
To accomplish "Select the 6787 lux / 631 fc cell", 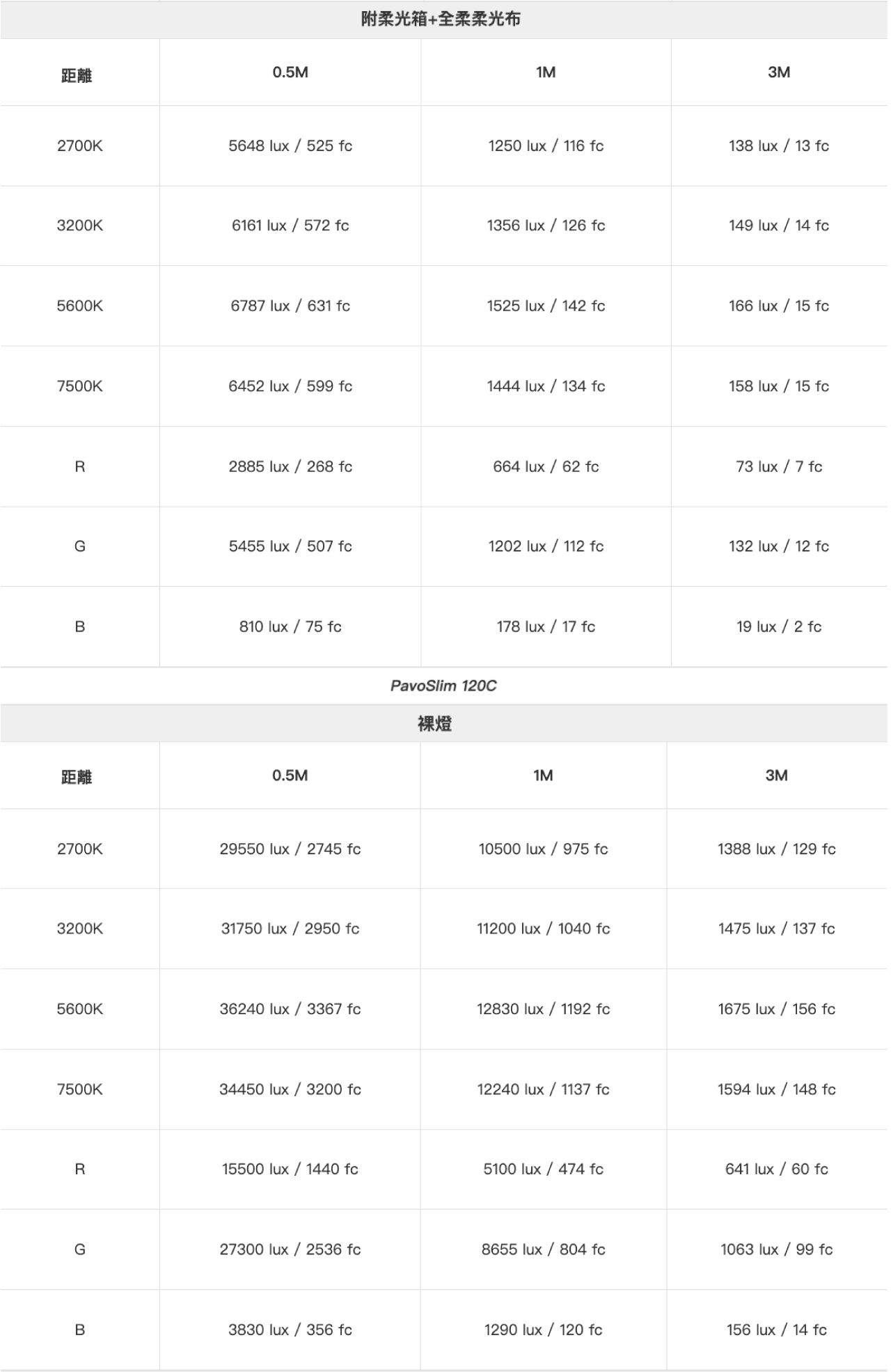I will [290, 306].
